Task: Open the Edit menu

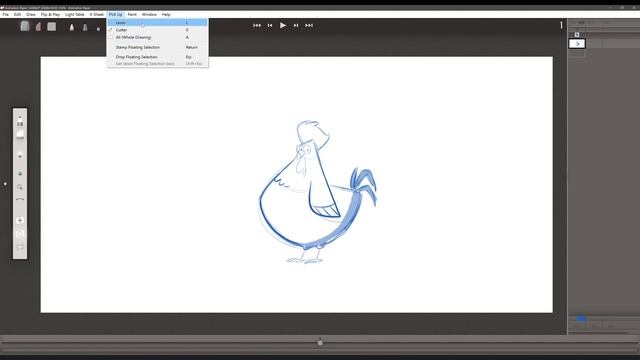Action: (x=18, y=14)
